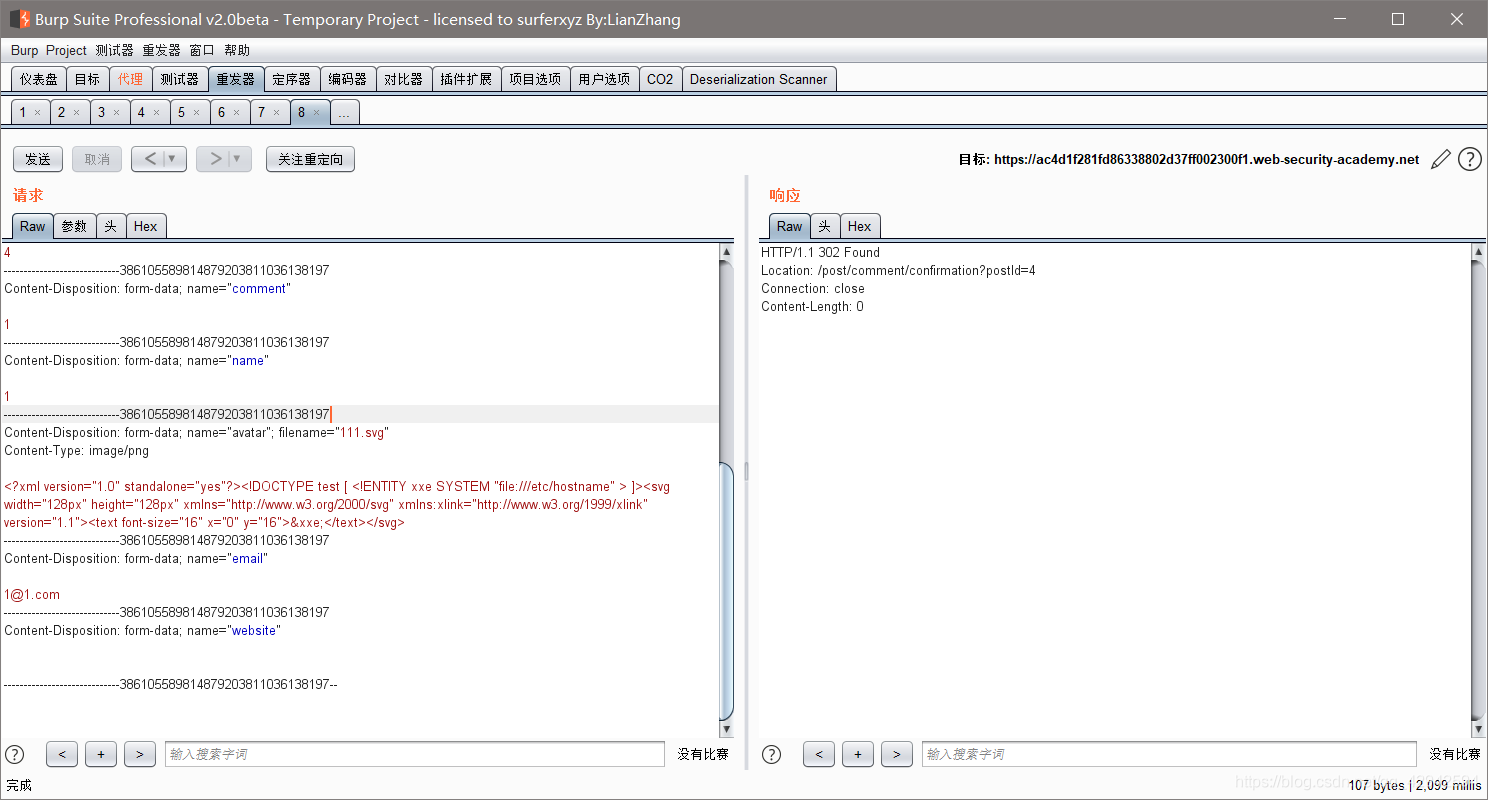
Task: Switch to 代理 tab
Action: coord(130,79)
